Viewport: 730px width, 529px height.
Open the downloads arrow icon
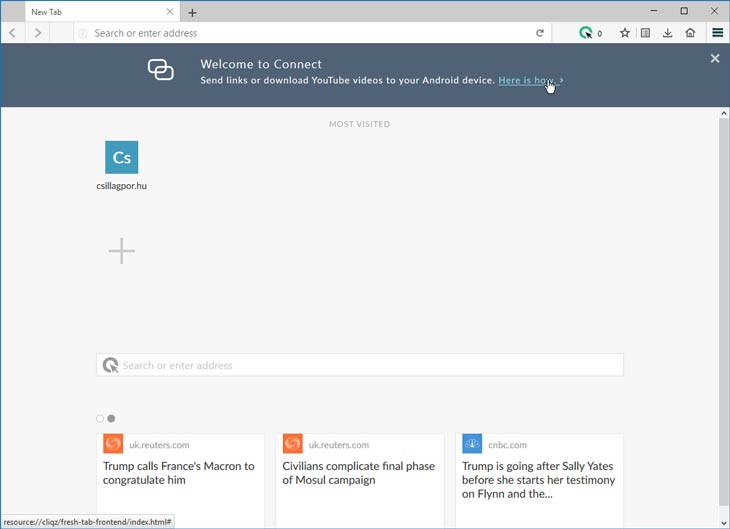coord(667,33)
